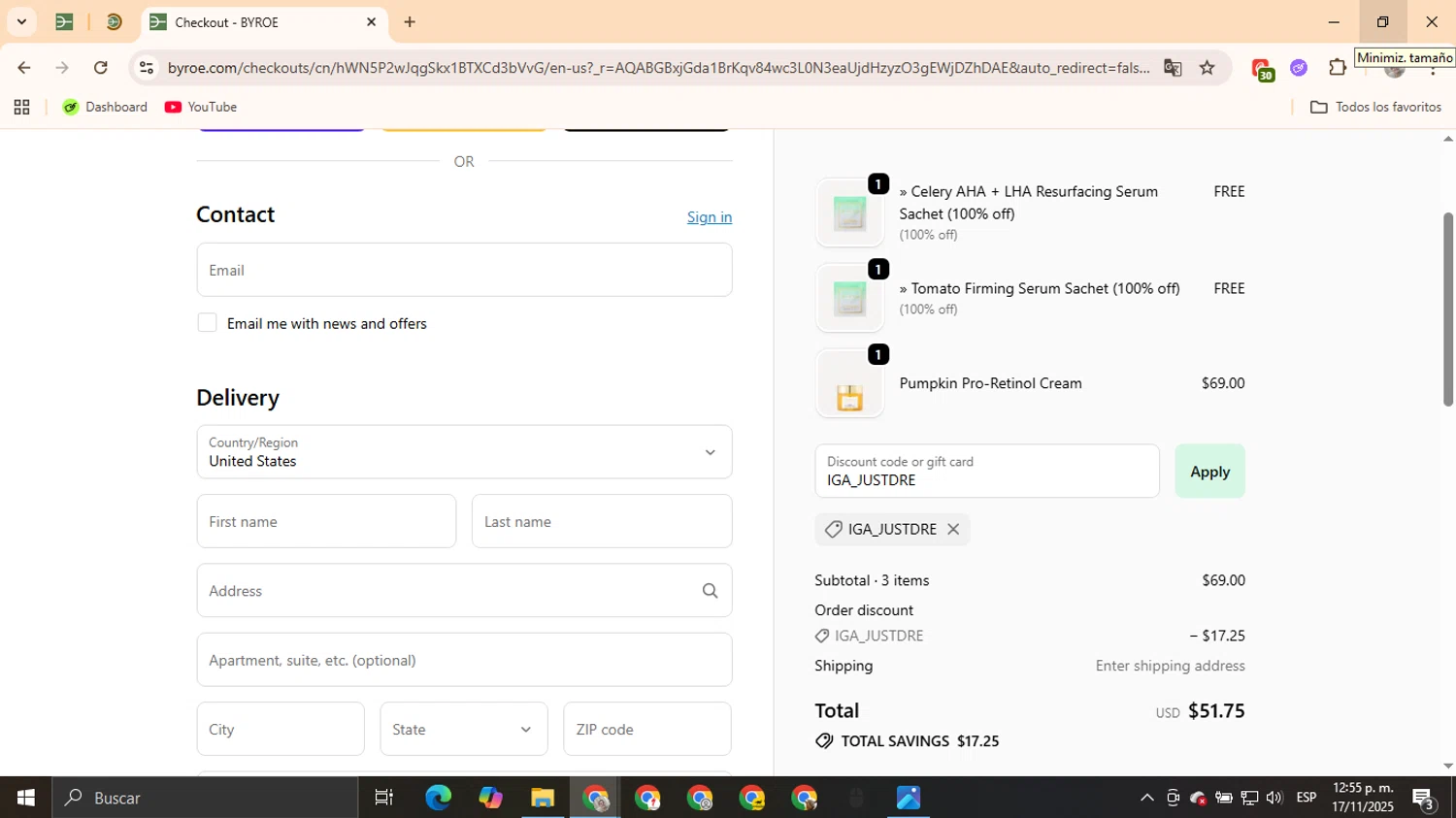
Task: Focus the ZIP code field
Action: pyautogui.click(x=647, y=729)
